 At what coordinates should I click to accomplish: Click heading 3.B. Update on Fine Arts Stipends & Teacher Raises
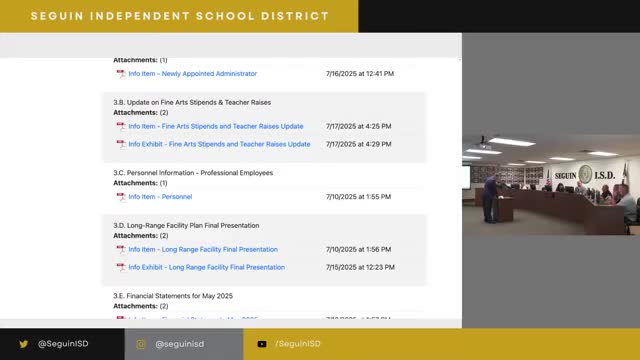192,102
